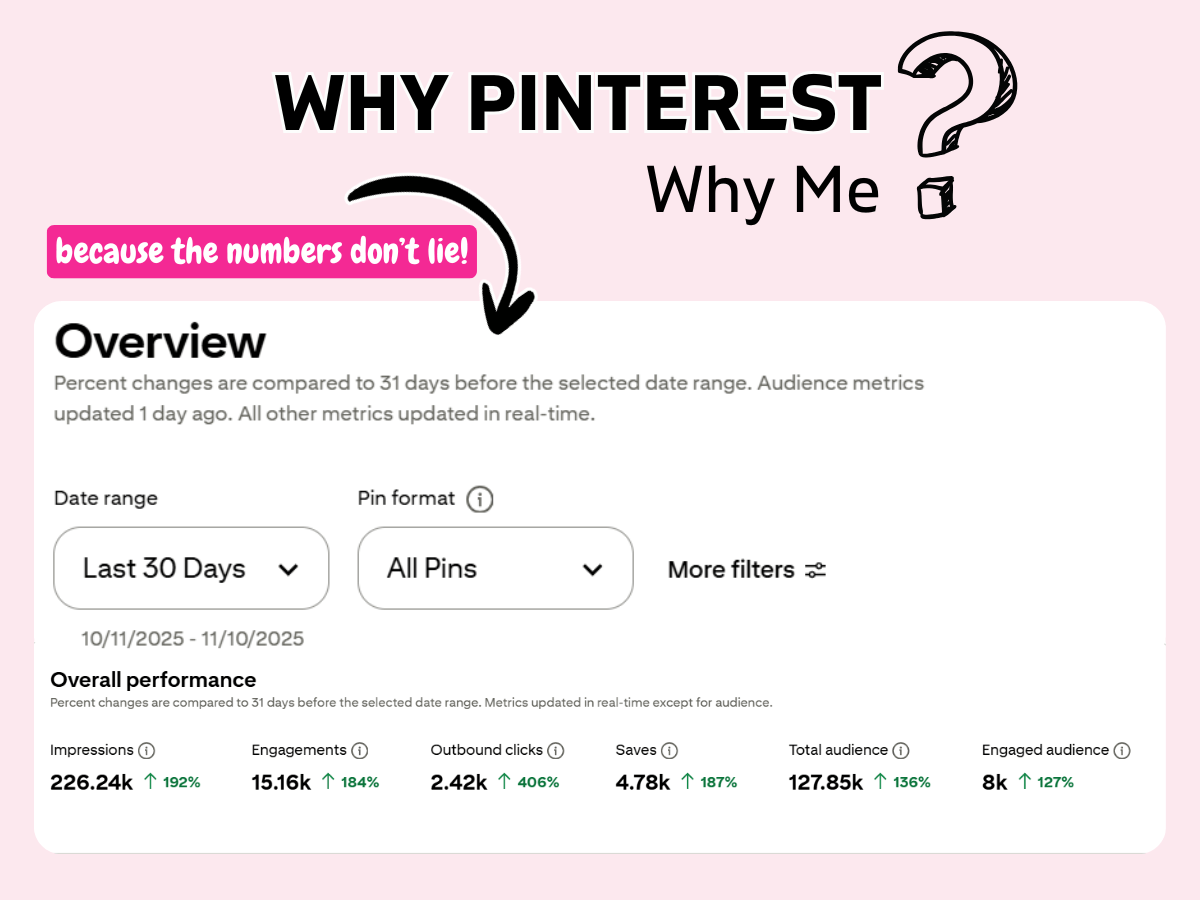This screenshot has height=900, width=1200.
Task: Click the 406% outbound clicks change indicator
Action: click(x=529, y=782)
